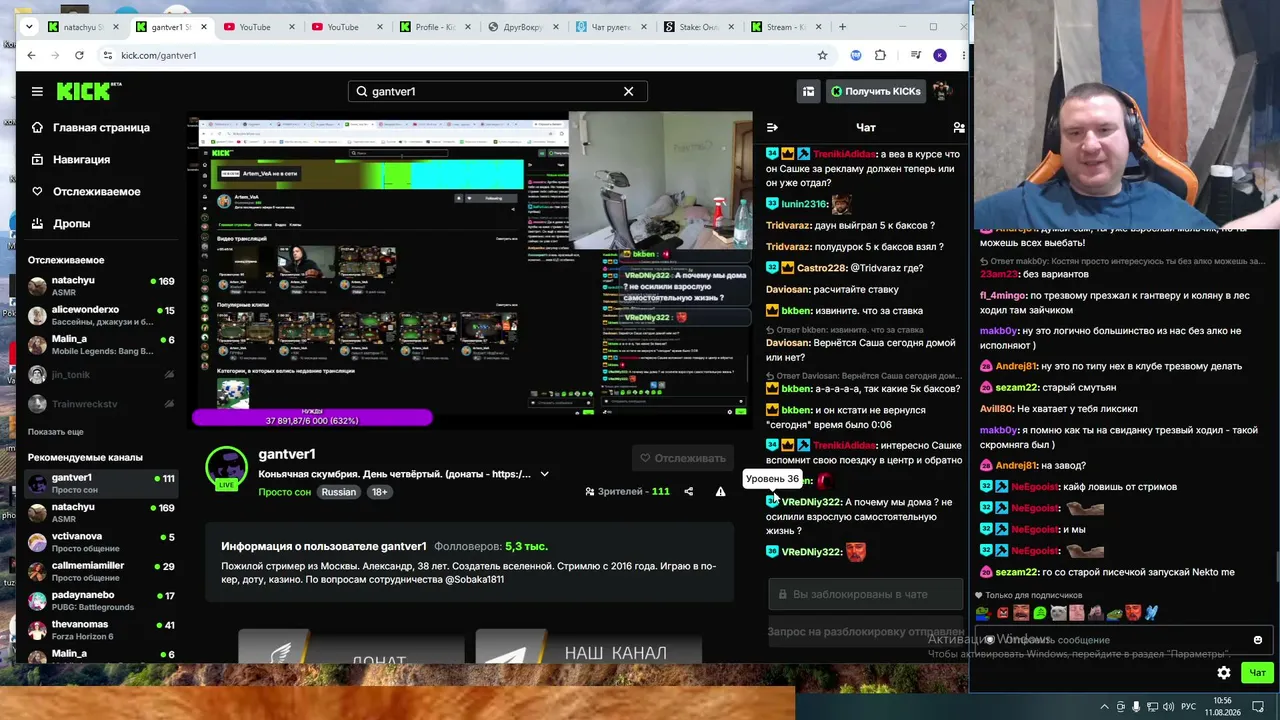Screen dimensions: 1280x720
Task: Open Chrome profile K avatar
Action: [x=940, y=55]
